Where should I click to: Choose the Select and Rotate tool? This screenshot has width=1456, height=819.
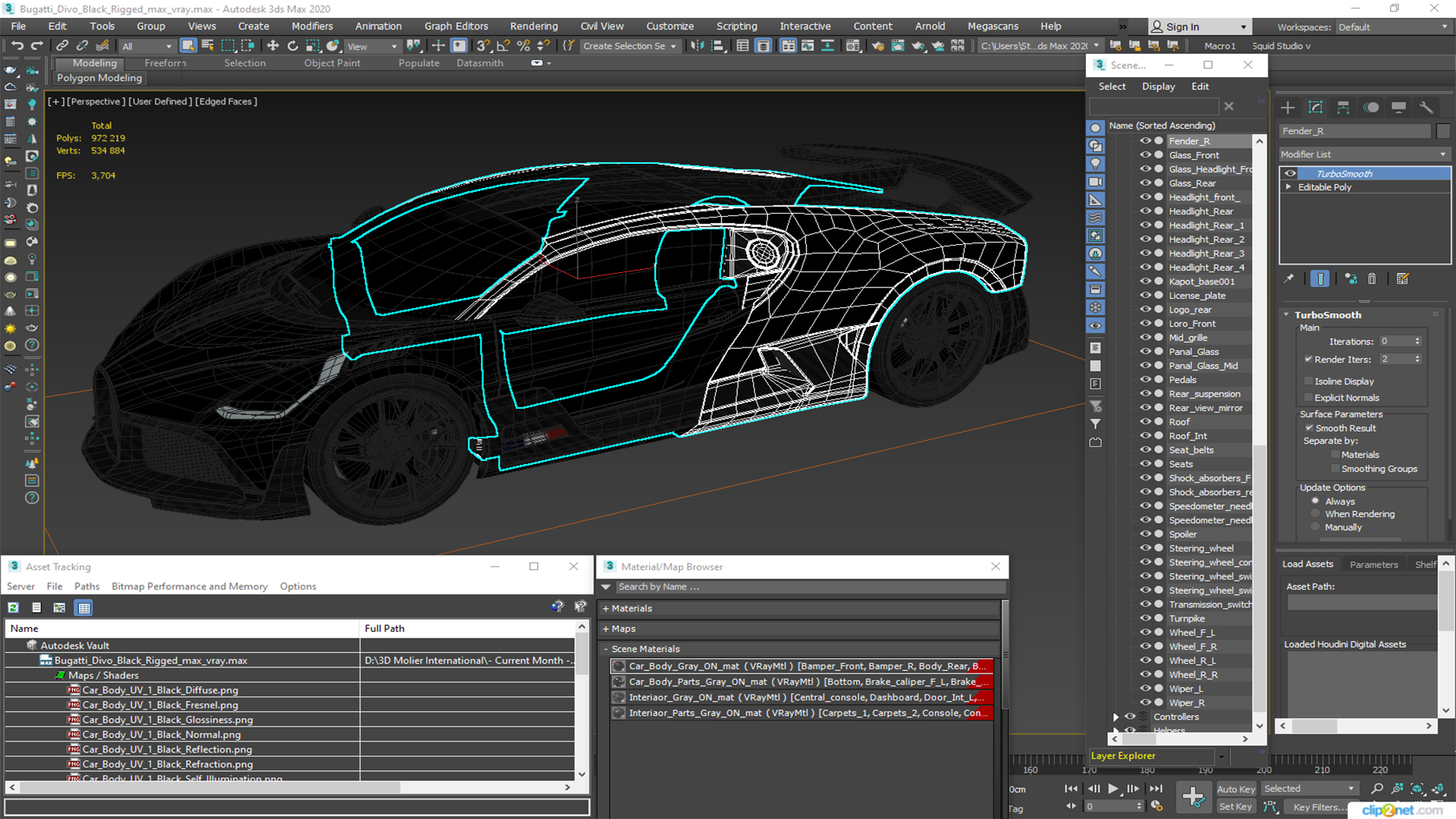[x=293, y=46]
